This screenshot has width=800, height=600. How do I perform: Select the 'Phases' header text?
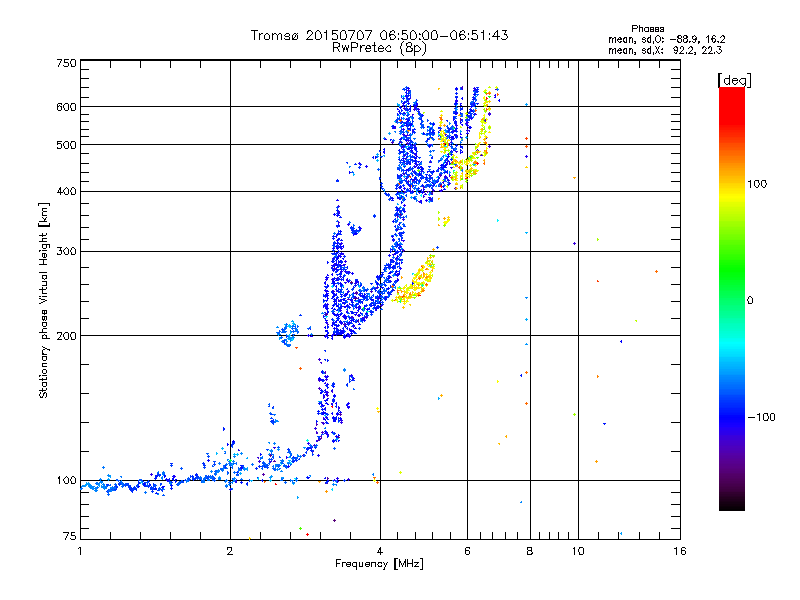(x=647, y=29)
